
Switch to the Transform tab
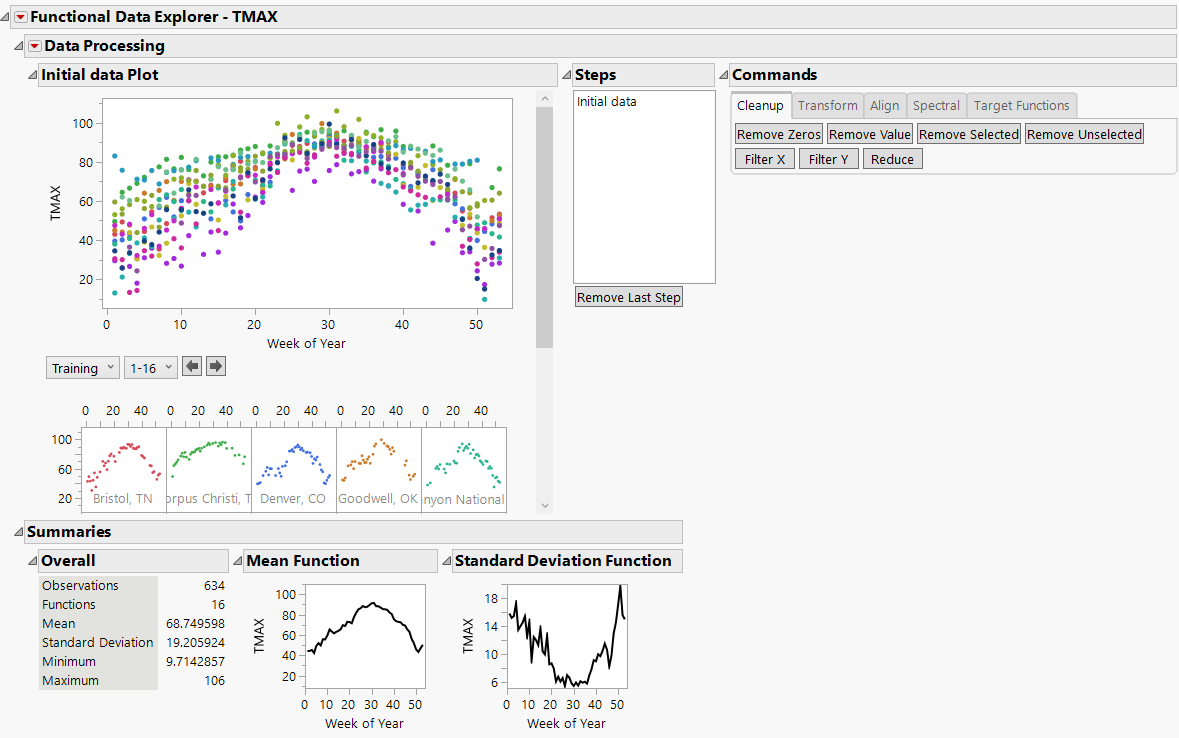point(828,105)
